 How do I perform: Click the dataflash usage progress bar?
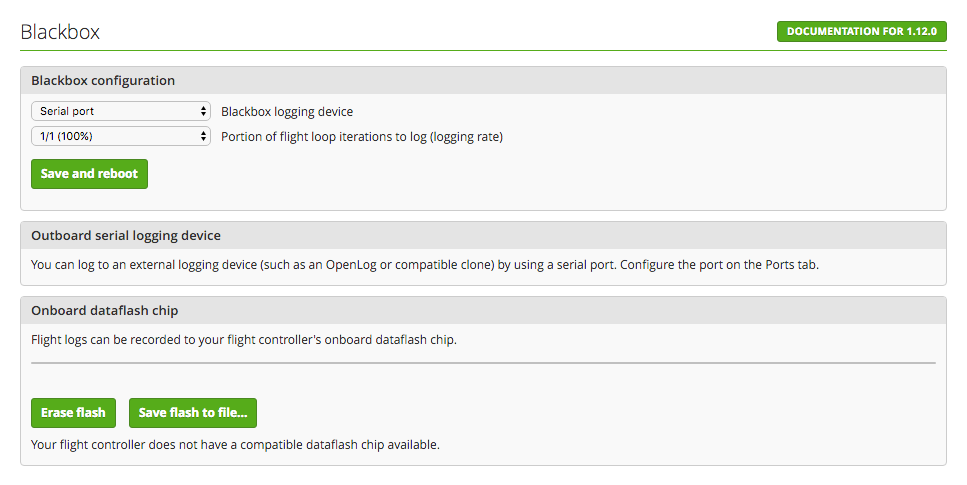pos(483,363)
